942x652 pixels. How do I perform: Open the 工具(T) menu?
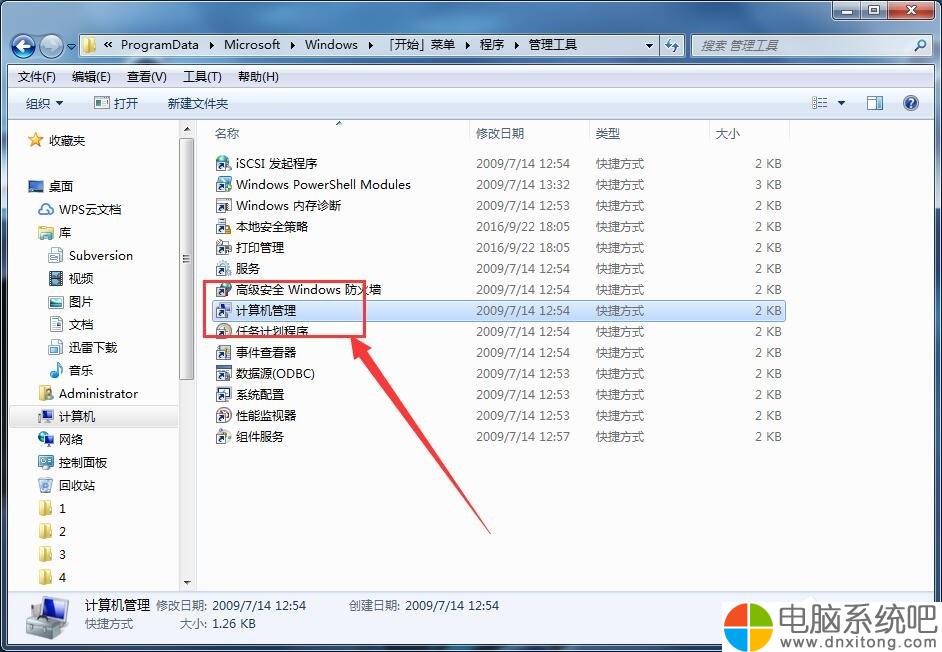coord(202,77)
